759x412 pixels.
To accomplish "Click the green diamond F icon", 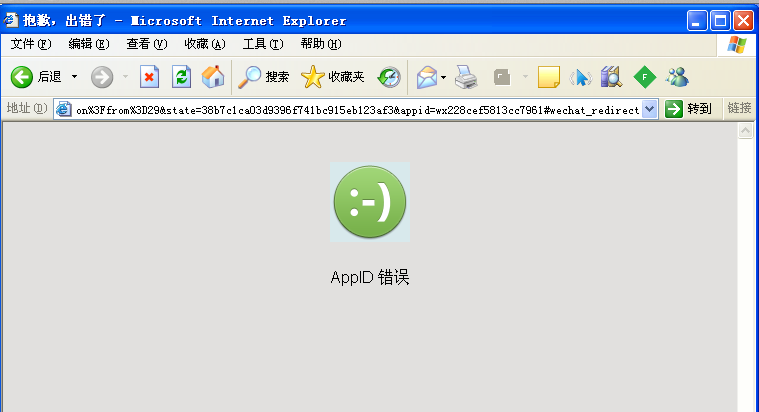I will pos(644,77).
